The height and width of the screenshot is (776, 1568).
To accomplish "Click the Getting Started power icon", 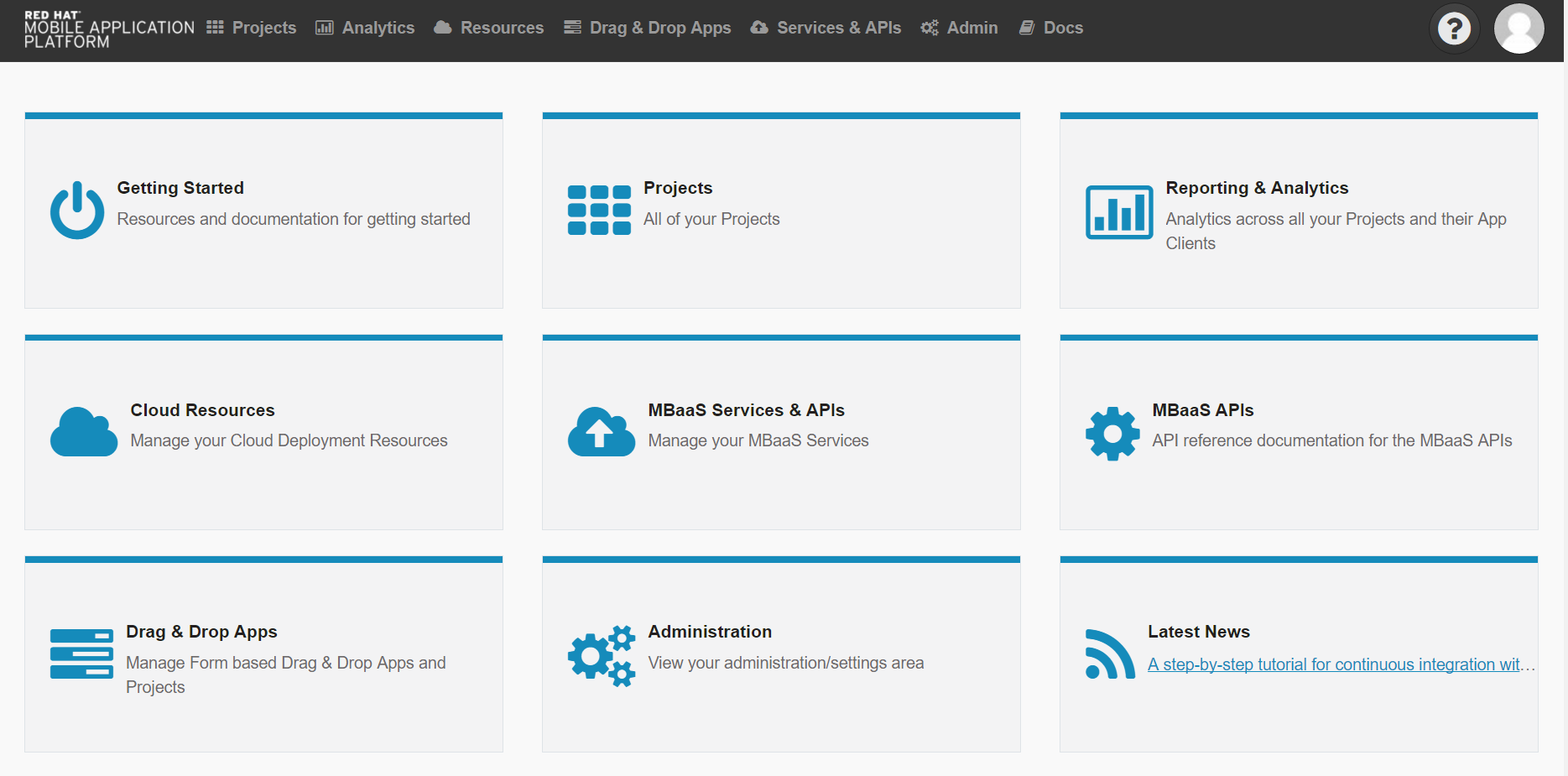I will point(77,210).
